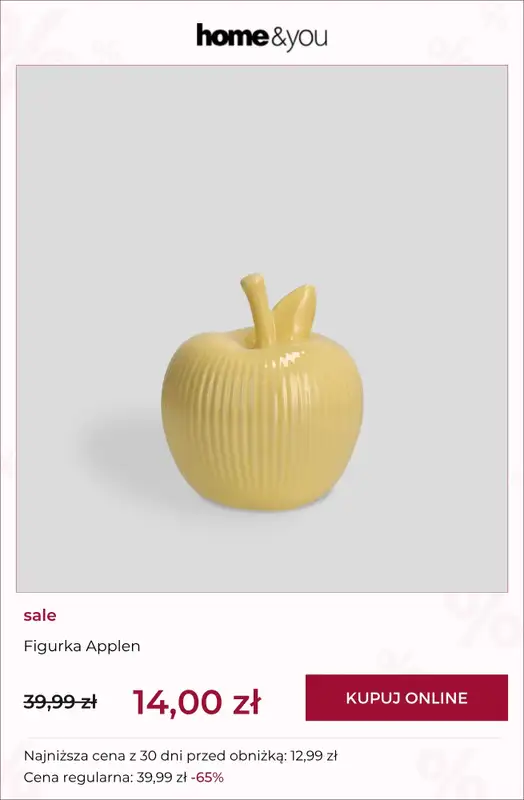
Task: Click the apple figurine's stem
Action: coord(259,310)
